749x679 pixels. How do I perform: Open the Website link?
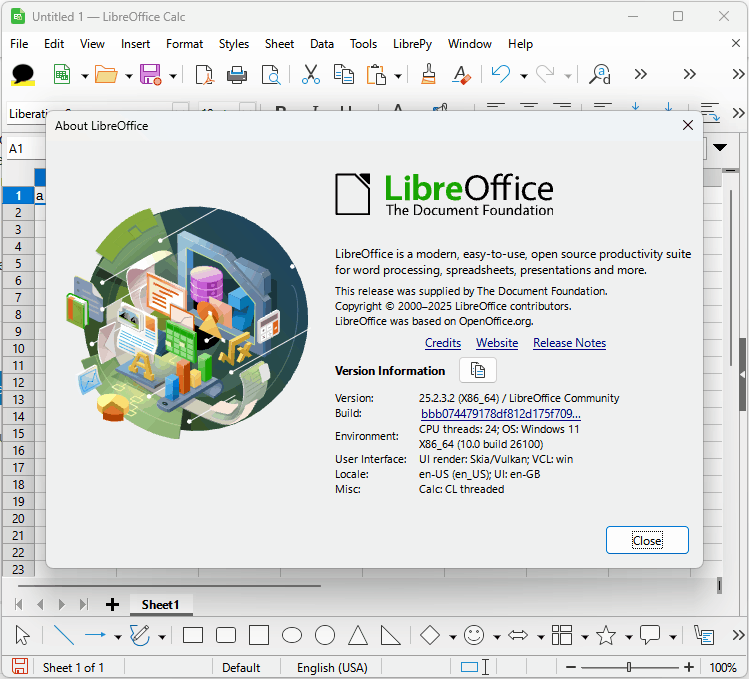click(x=497, y=343)
